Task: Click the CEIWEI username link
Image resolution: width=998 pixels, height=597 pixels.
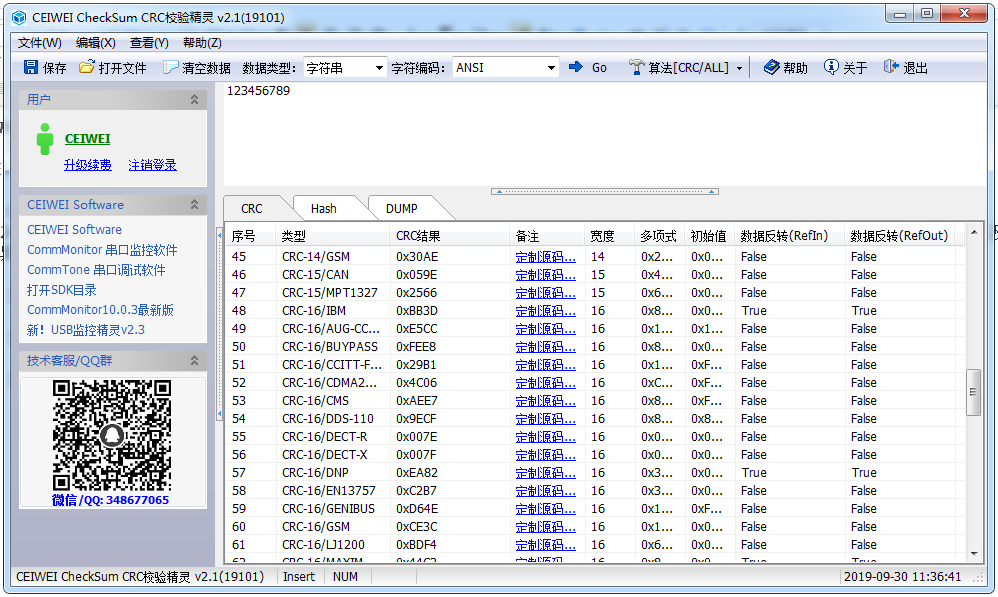Action: pos(87,139)
